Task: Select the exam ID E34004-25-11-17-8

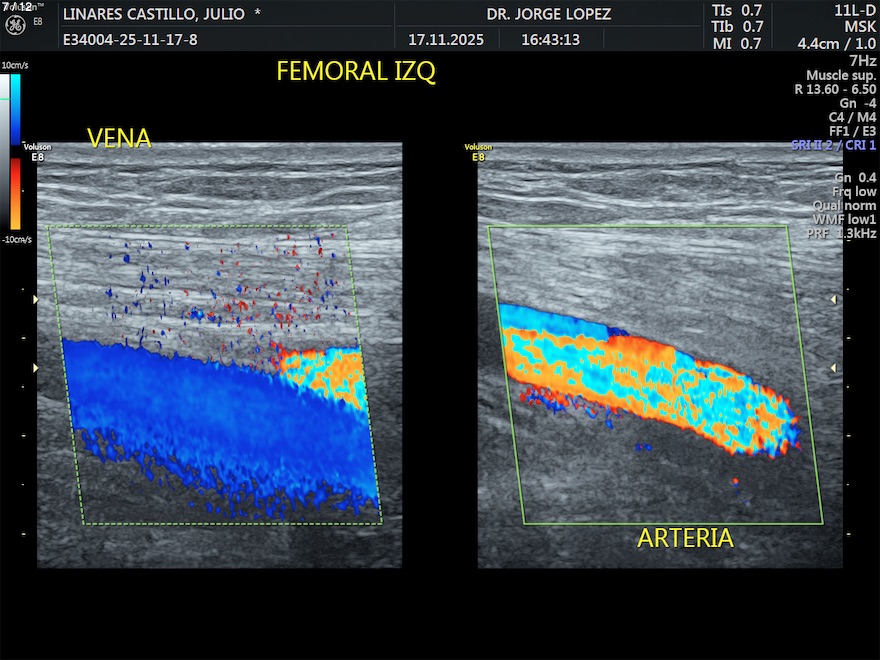Action: [130, 41]
